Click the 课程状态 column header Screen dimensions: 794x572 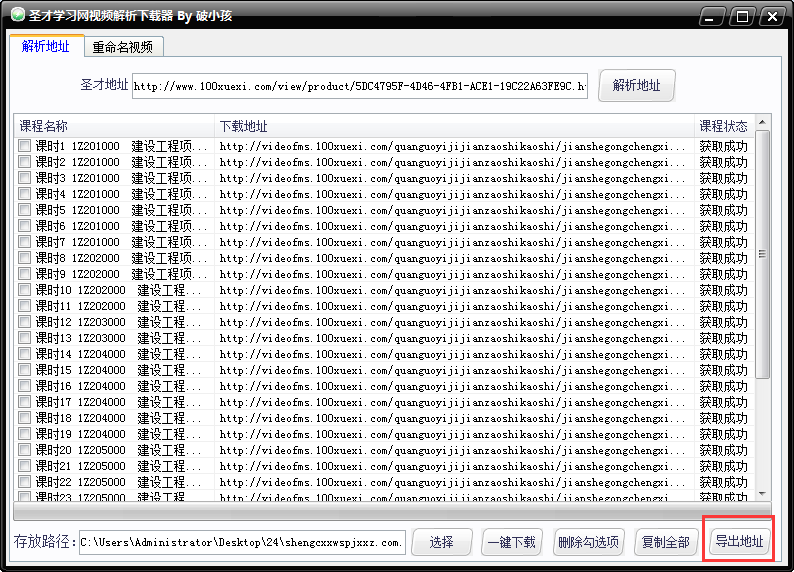[724, 126]
